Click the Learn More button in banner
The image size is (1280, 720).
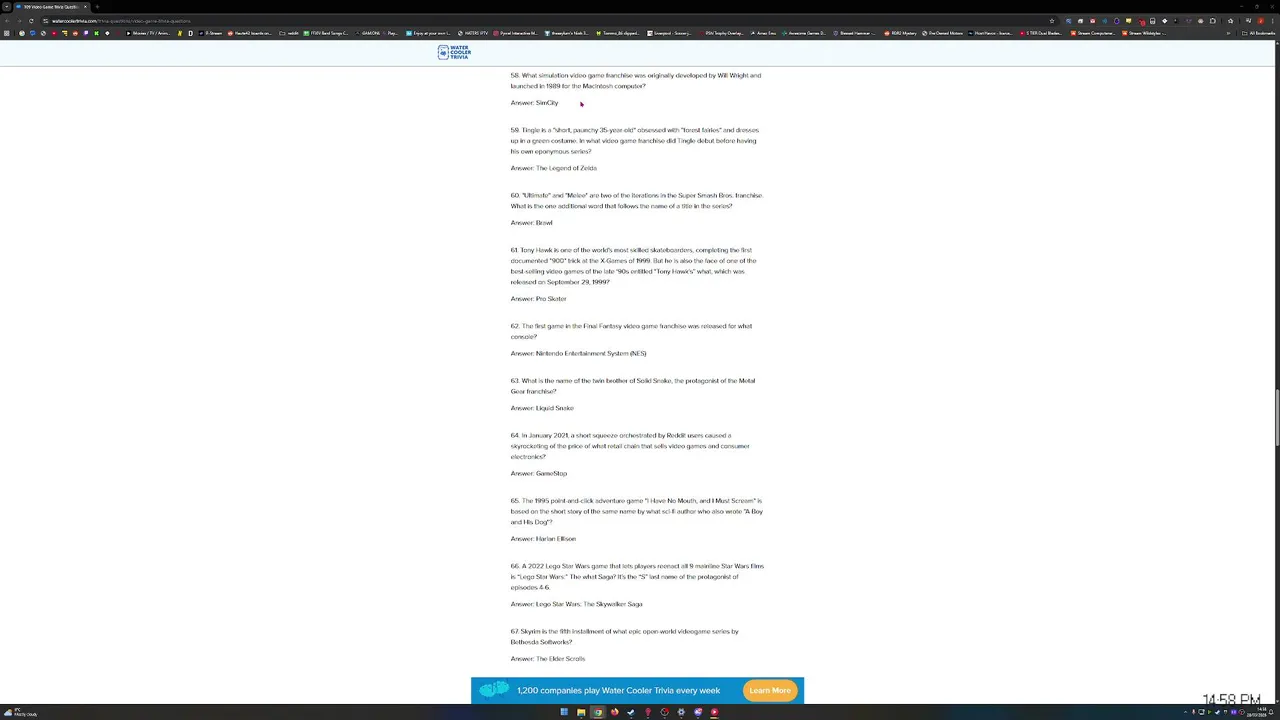[770, 690]
